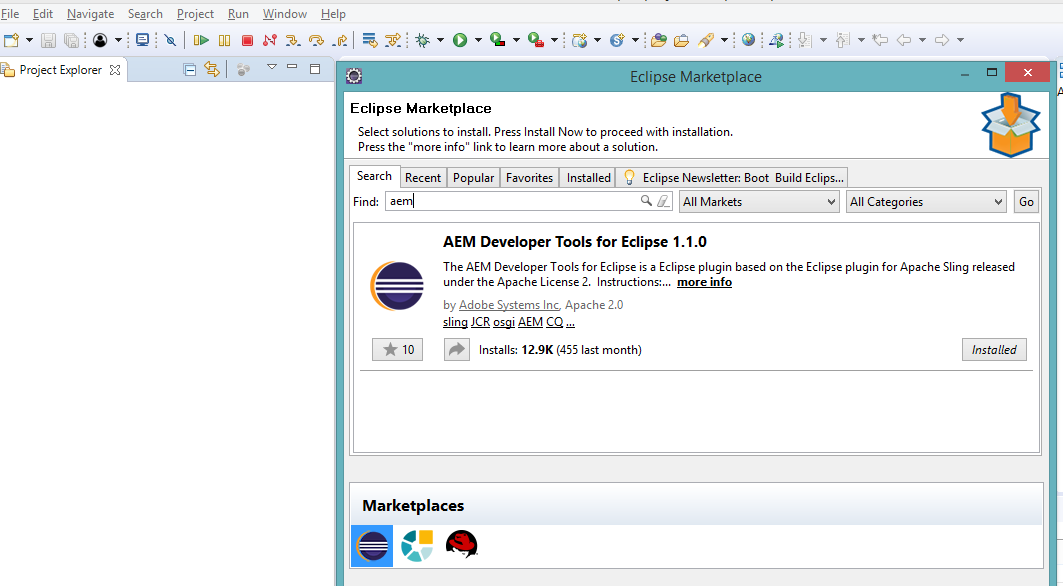Open a web browser with the globe icon
The image size is (1063, 586).
(x=748, y=39)
